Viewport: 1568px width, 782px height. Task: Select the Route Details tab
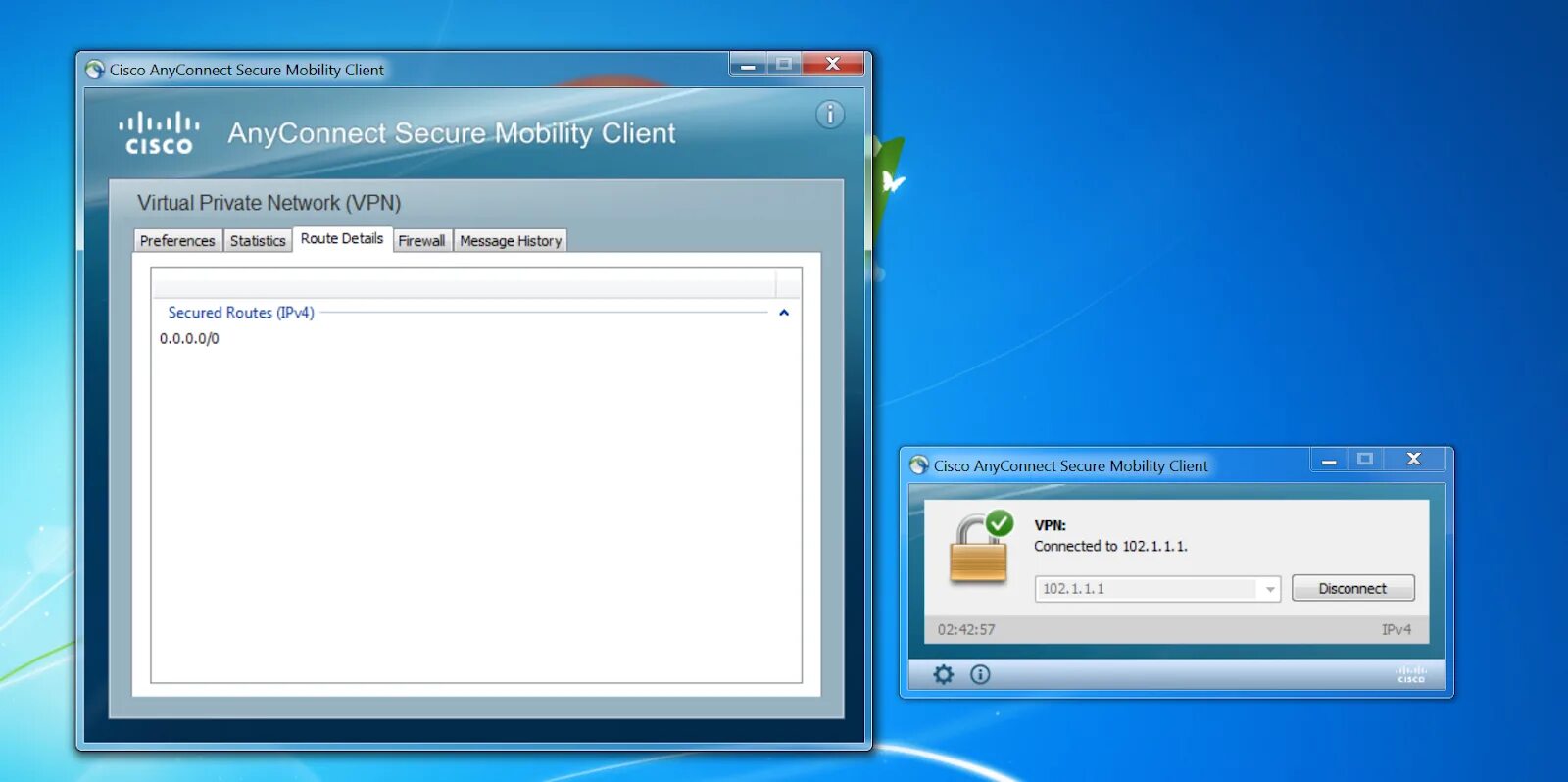click(342, 239)
